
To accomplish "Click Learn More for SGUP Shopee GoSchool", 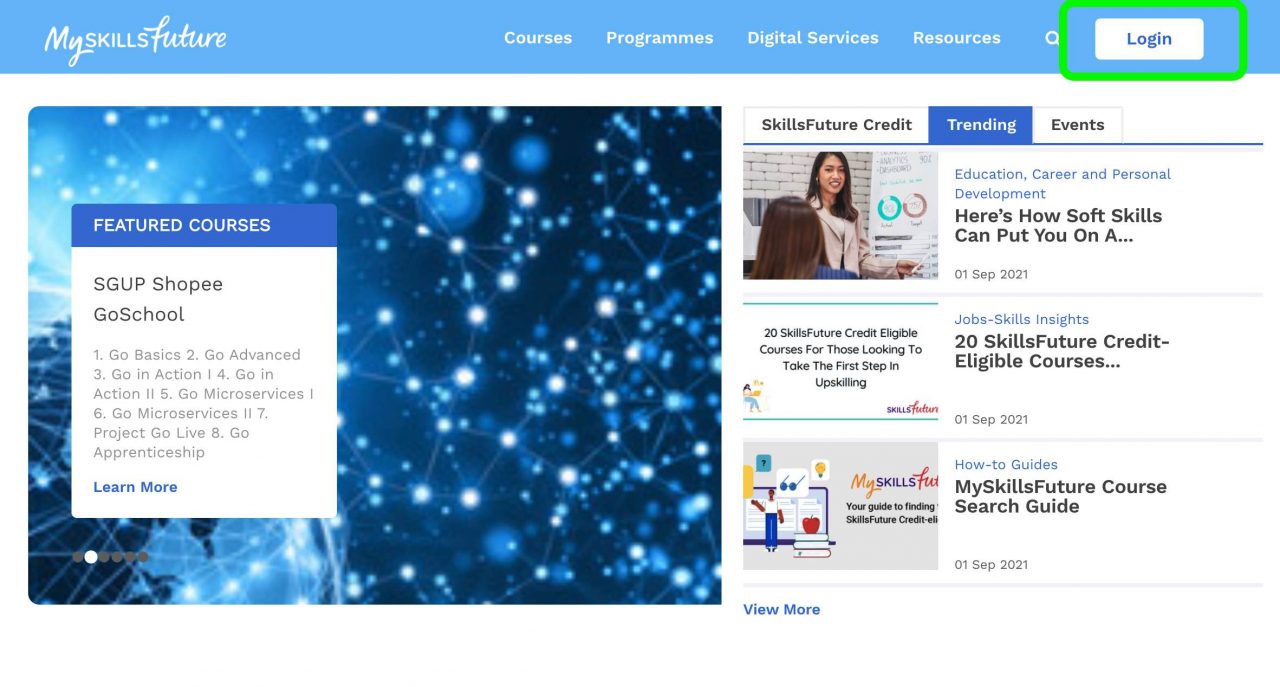I will point(135,487).
